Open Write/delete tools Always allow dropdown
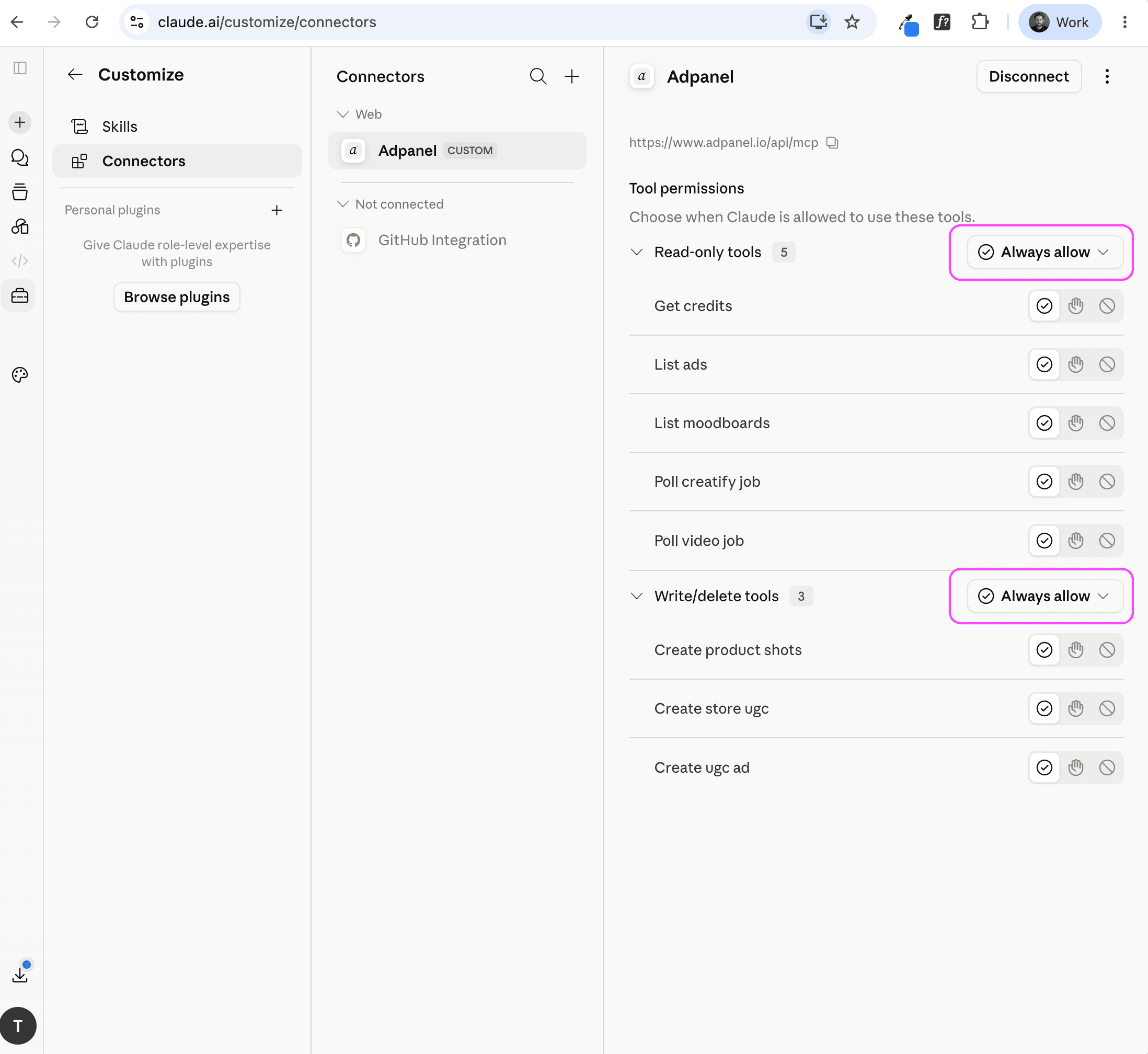Screen dimensions: 1148x1054 [x=1045, y=596]
